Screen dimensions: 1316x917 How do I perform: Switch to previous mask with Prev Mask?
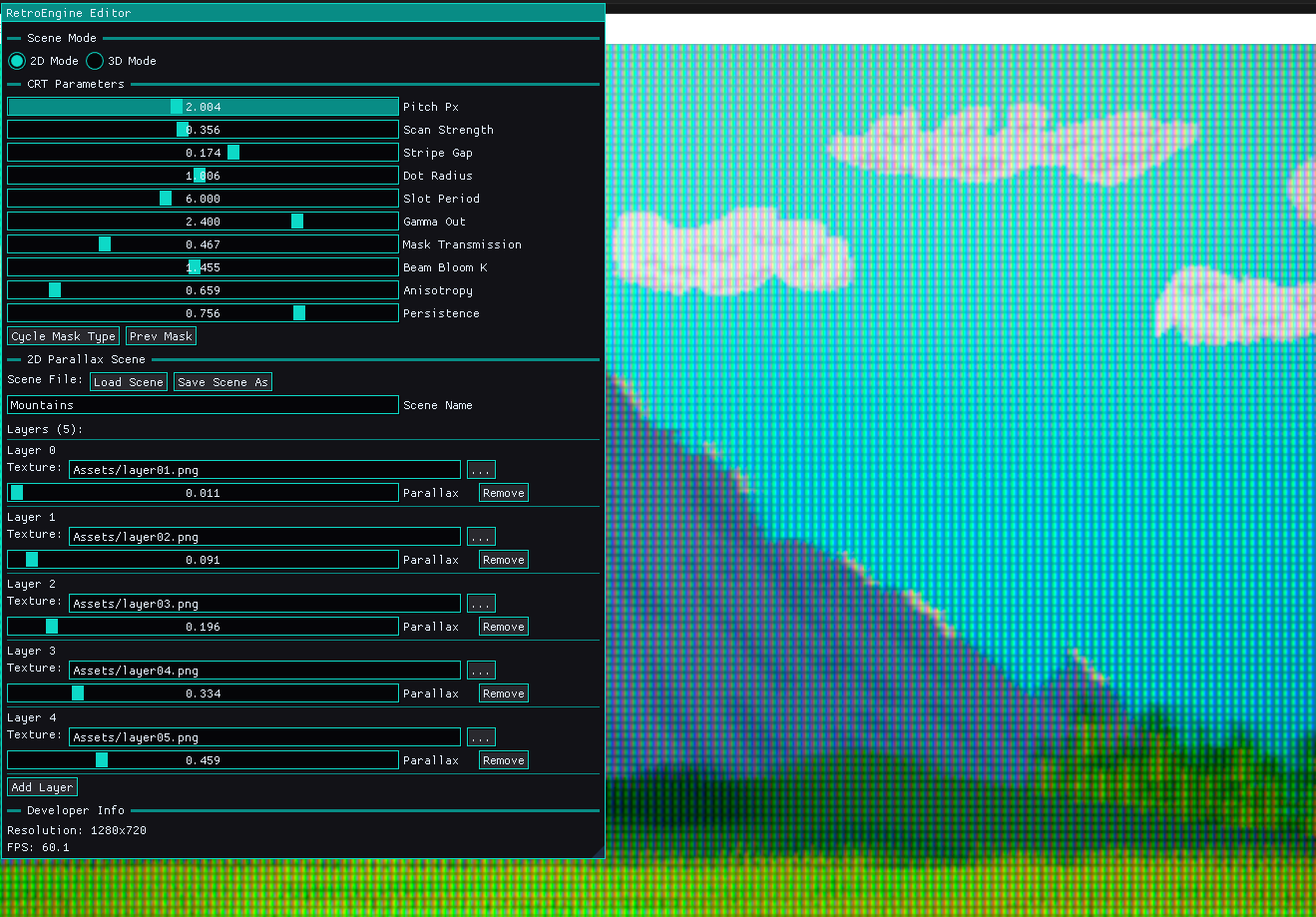[x=160, y=335]
